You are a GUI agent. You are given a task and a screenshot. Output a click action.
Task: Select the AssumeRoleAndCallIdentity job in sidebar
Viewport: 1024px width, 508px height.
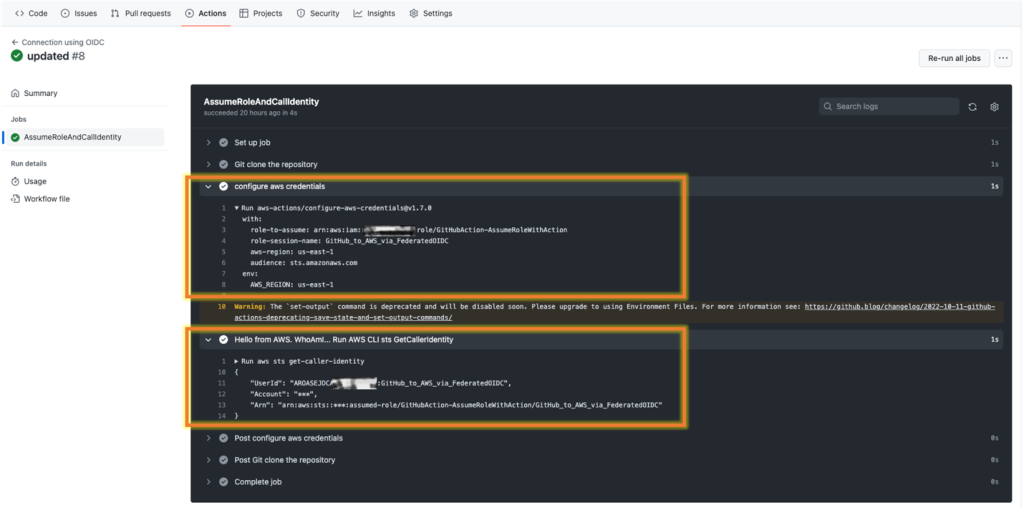[x=72, y=137]
